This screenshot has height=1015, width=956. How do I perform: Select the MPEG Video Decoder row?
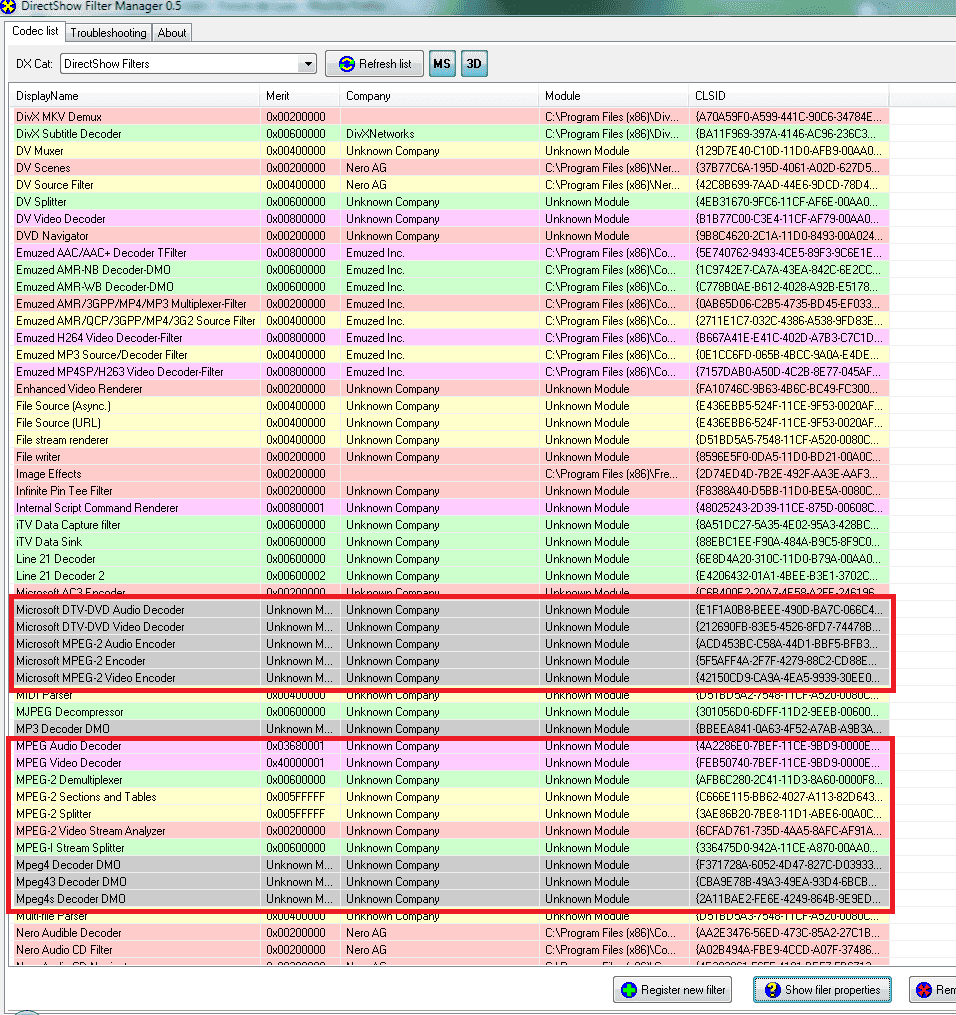(451, 763)
